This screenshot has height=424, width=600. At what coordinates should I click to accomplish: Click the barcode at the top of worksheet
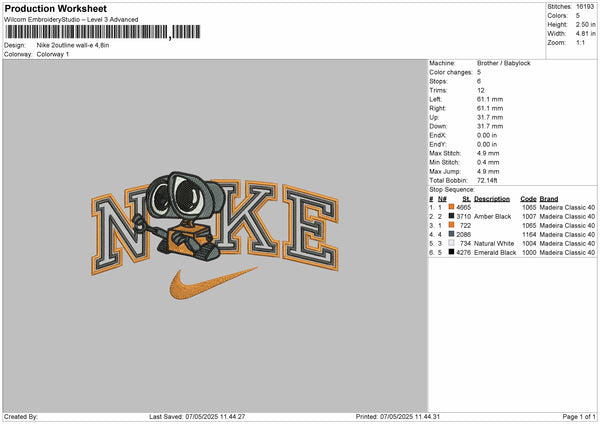click(x=102, y=32)
